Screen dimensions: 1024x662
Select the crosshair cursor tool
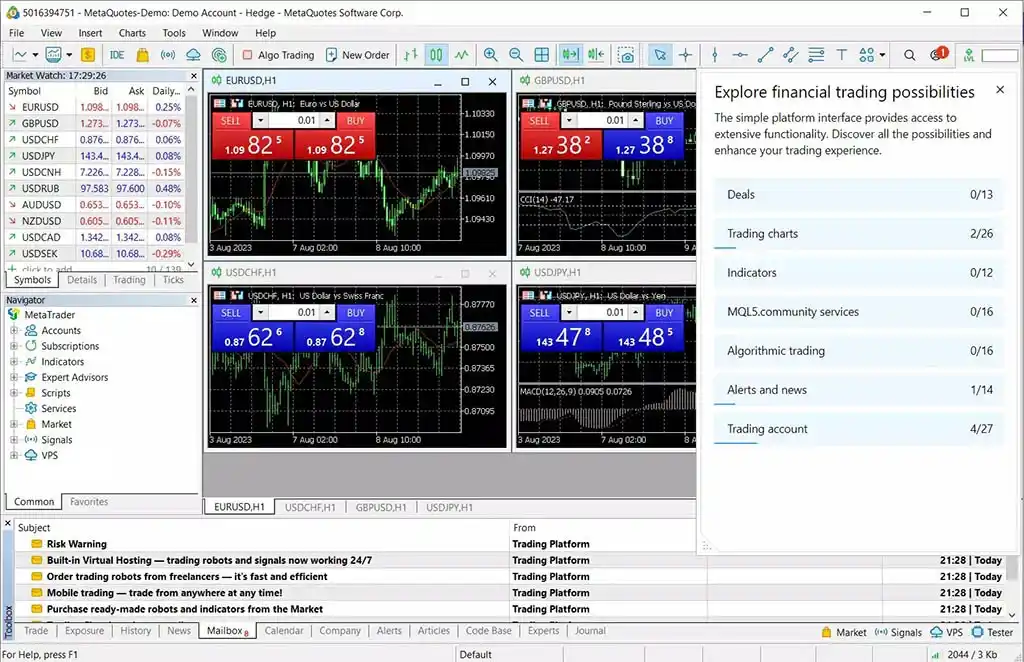click(x=686, y=55)
